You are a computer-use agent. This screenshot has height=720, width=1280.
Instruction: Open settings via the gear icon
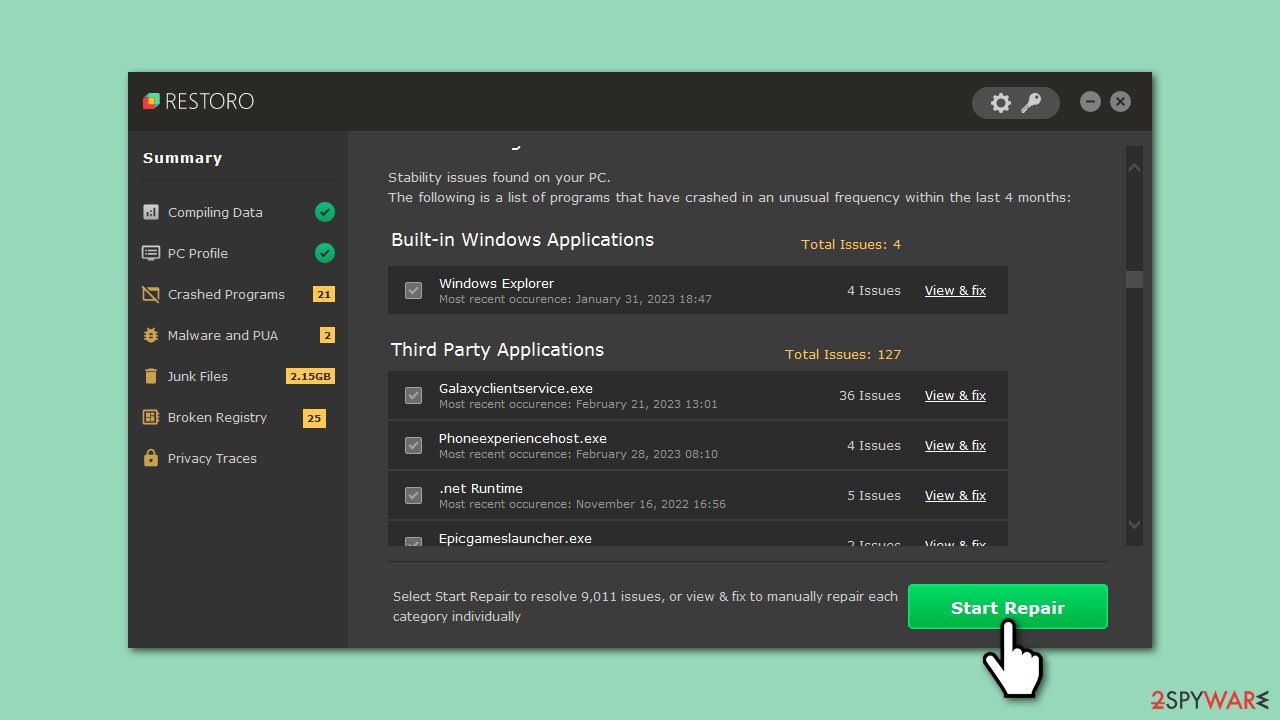click(x=1000, y=103)
